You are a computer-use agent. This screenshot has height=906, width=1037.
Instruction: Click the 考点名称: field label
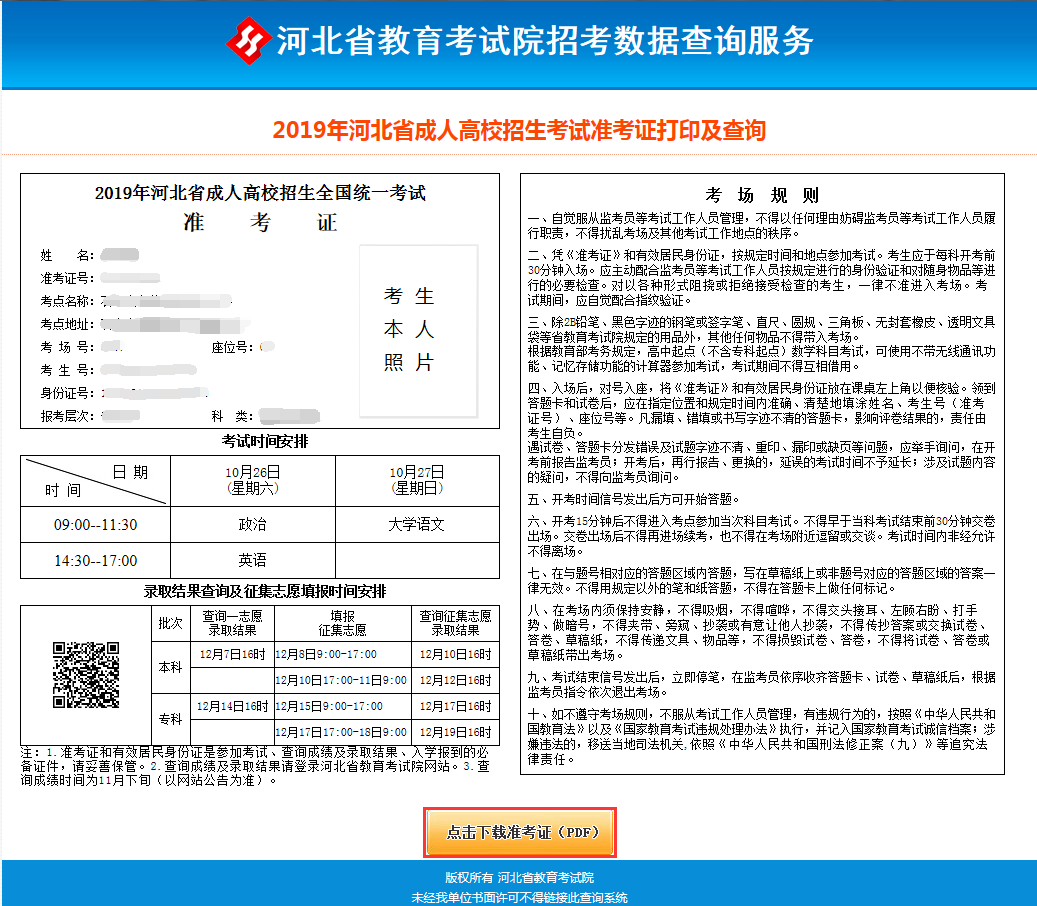click(67, 301)
